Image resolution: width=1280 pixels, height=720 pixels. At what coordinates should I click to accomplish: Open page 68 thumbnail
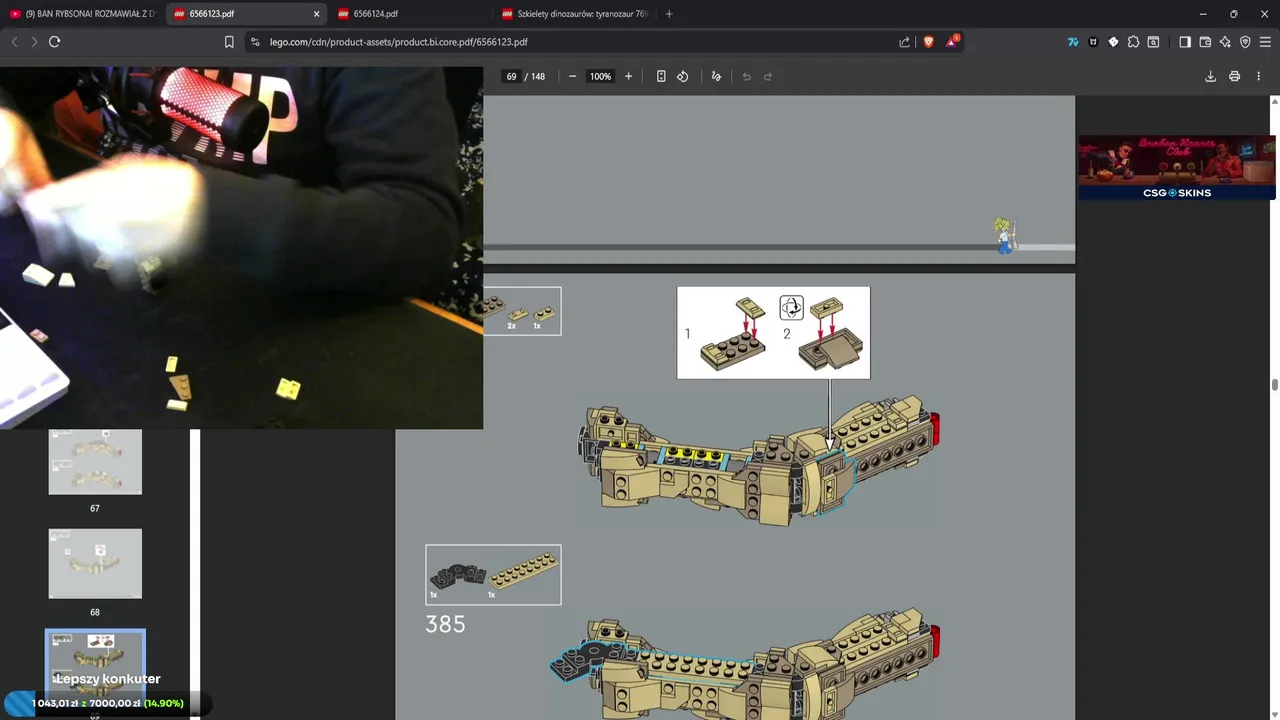click(95, 564)
